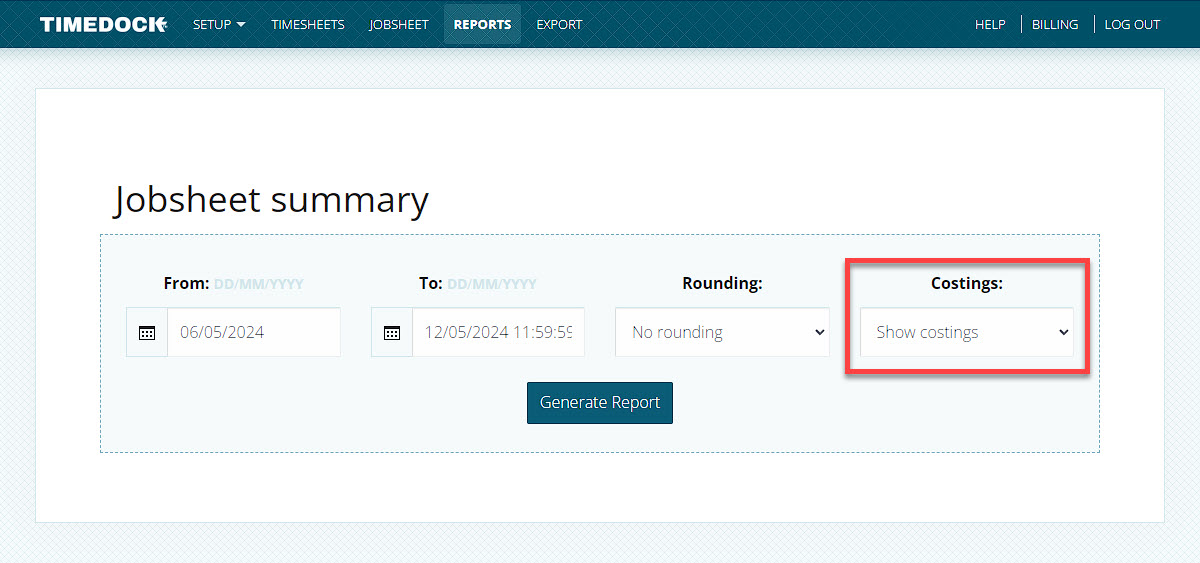Click the Generate Report button
1200x563 pixels.
(x=600, y=403)
